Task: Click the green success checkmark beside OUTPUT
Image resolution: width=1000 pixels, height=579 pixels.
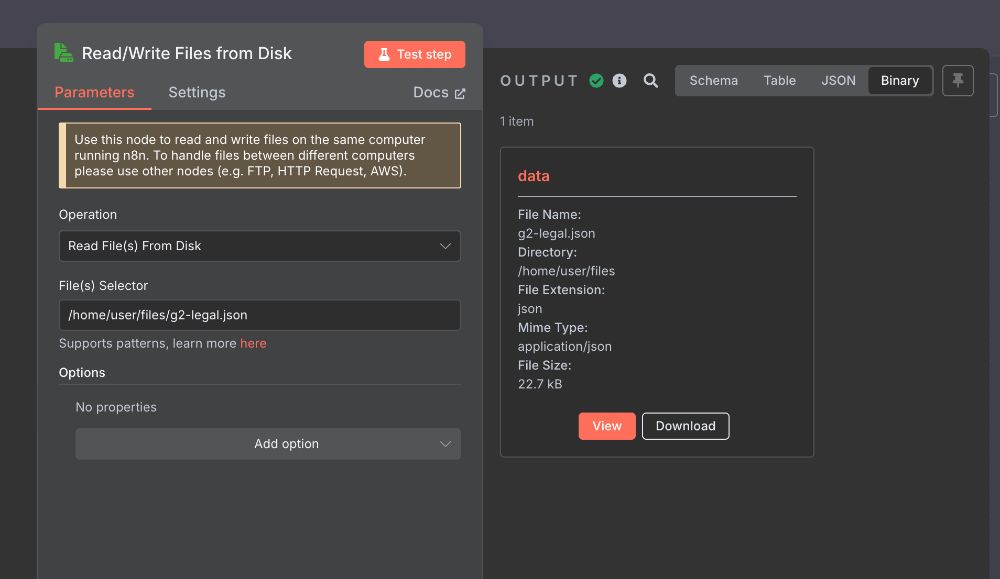Action: (596, 80)
